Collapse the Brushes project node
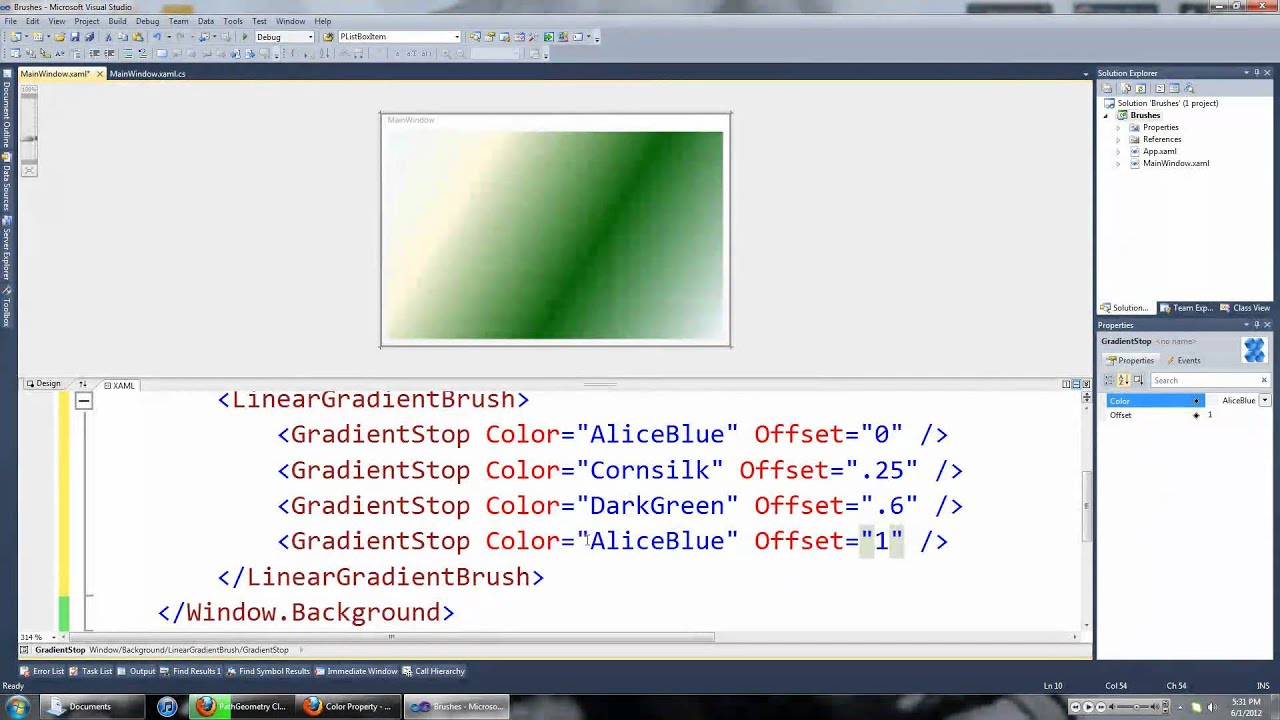Viewport: 1280px width, 720px height. pos(1107,116)
